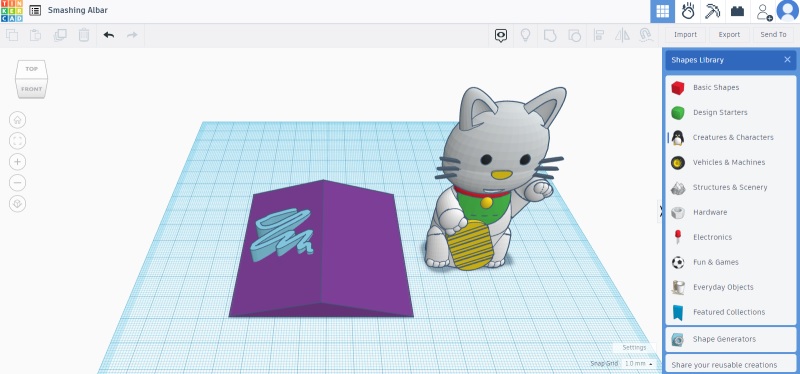Open the Snap Grid 1.0 mm dropdown
Viewport: 800px width, 374px height.
click(638, 364)
